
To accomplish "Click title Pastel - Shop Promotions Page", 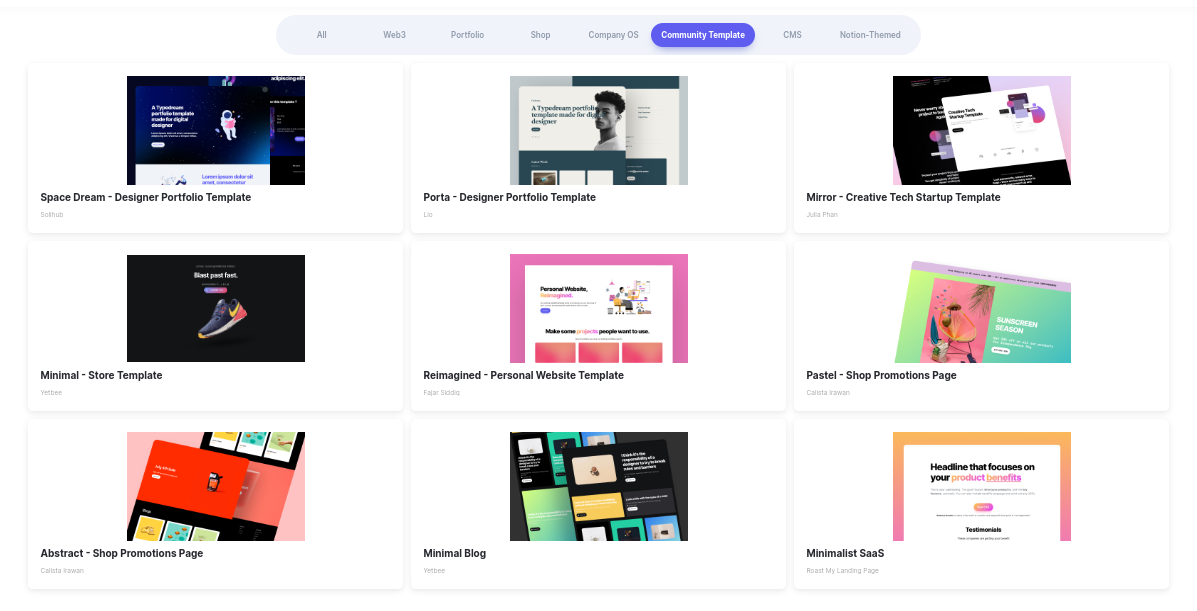I will coord(881,375).
